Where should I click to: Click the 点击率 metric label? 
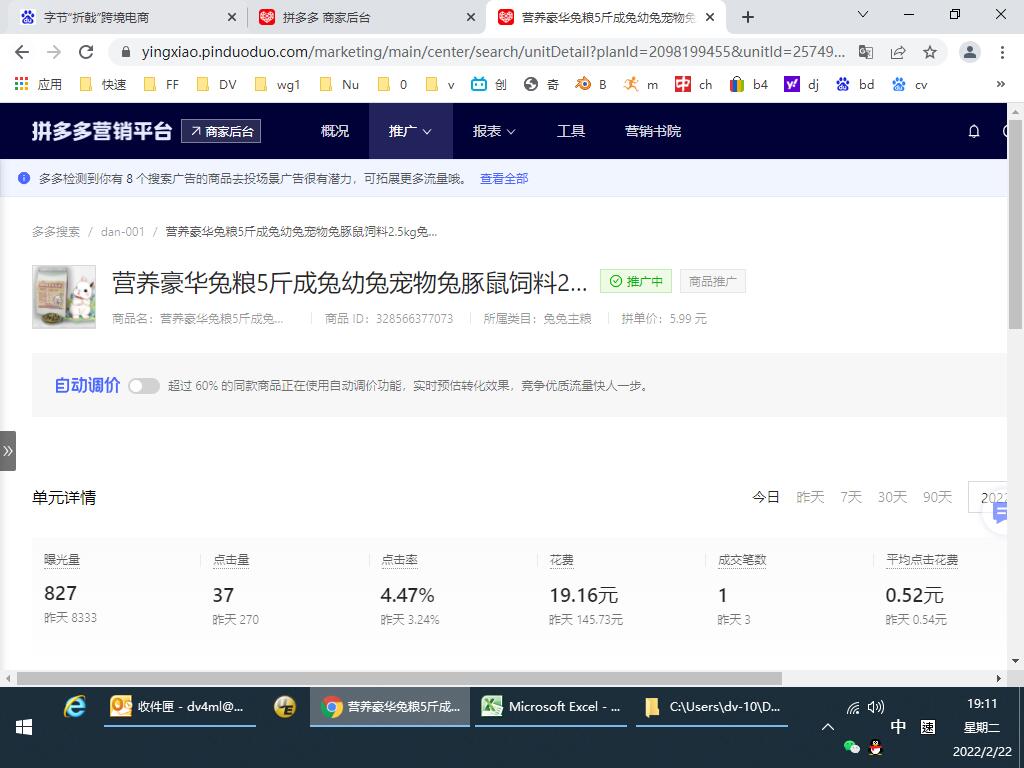(x=400, y=560)
